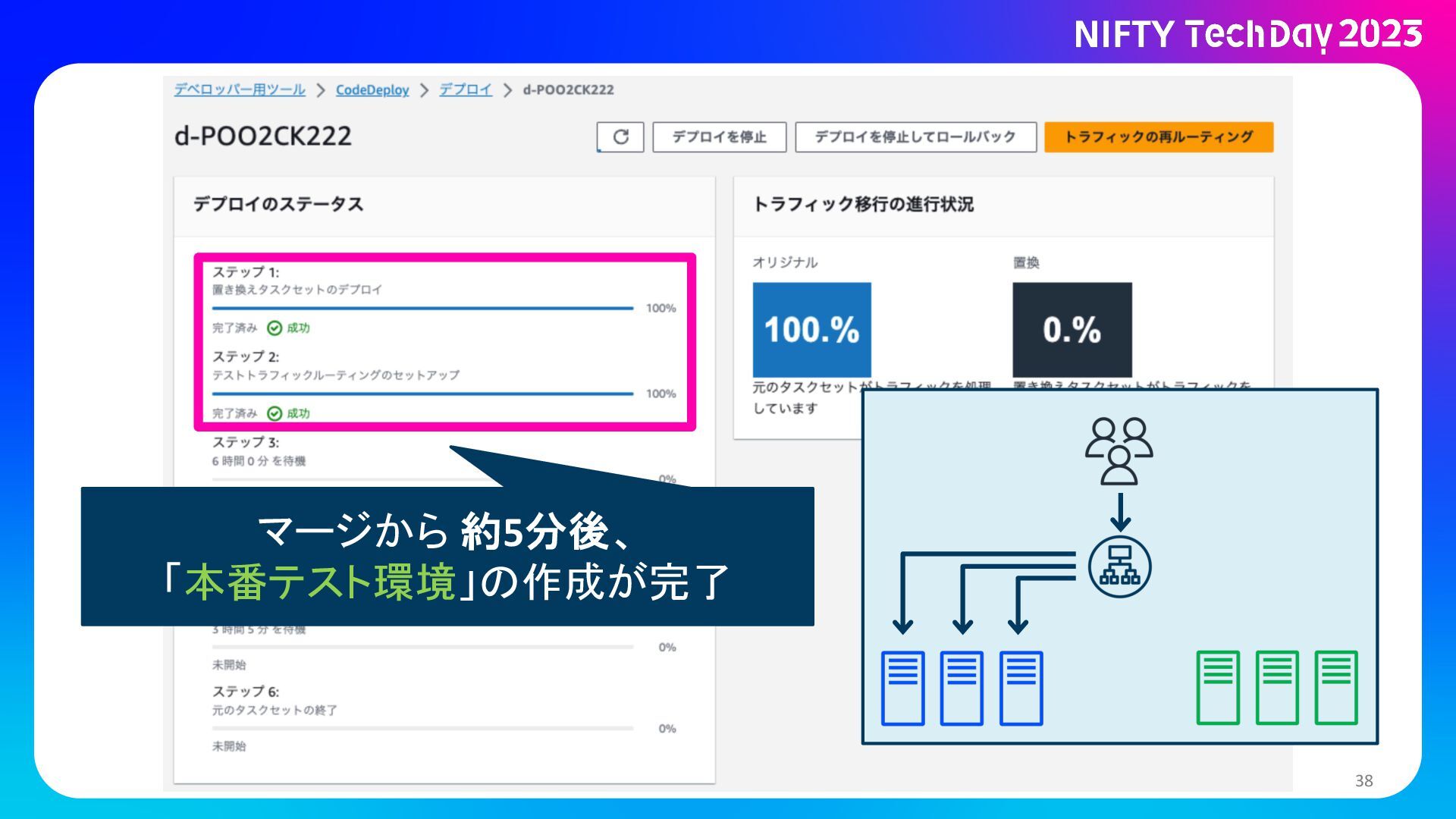Click the first green server icon

(x=1217, y=688)
